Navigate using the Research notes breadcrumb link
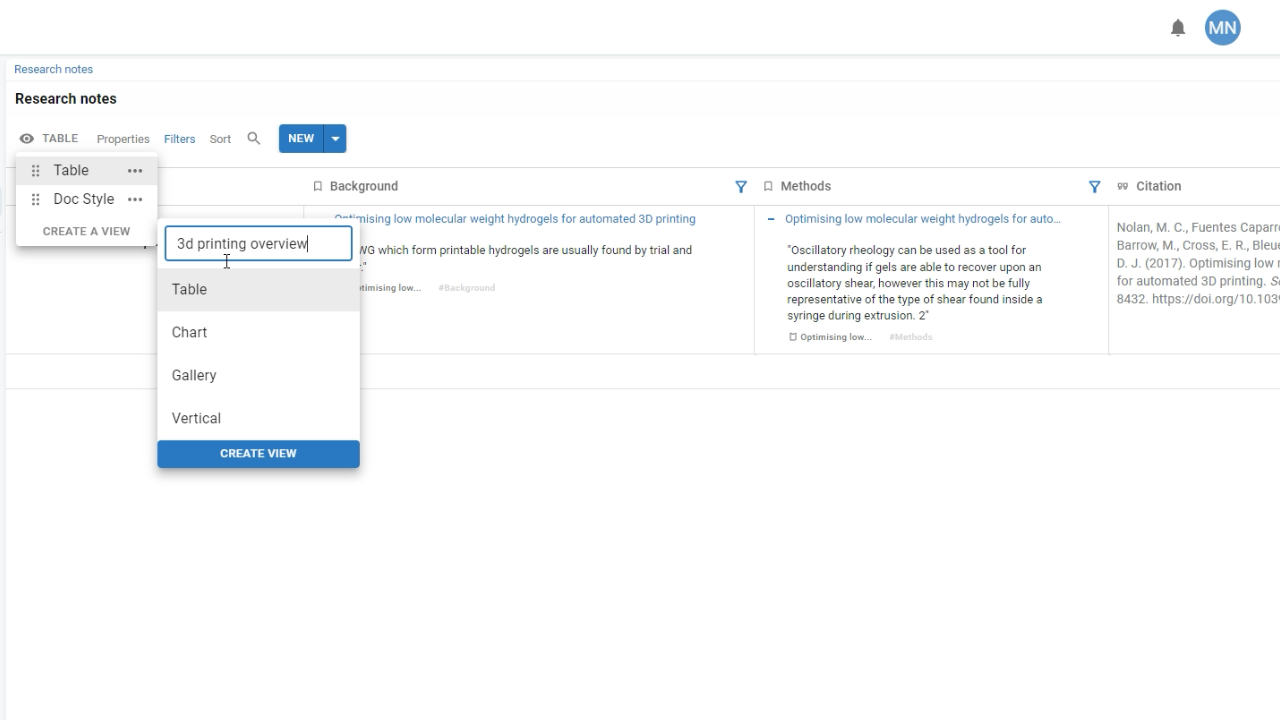Image resolution: width=1280 pixels, height=720 pixels. 53,69
